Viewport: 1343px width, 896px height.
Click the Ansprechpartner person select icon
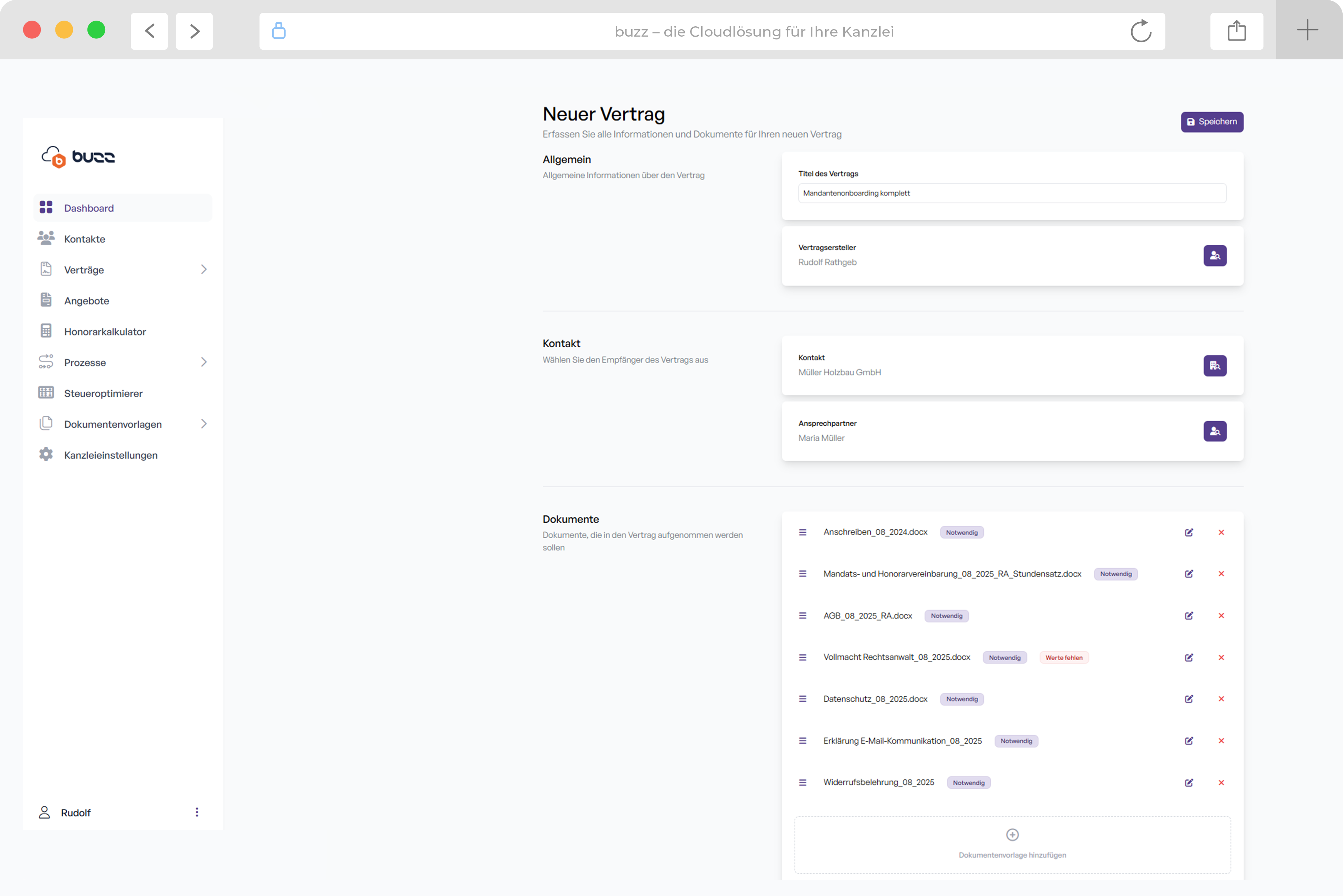(x=1214, y=431)
